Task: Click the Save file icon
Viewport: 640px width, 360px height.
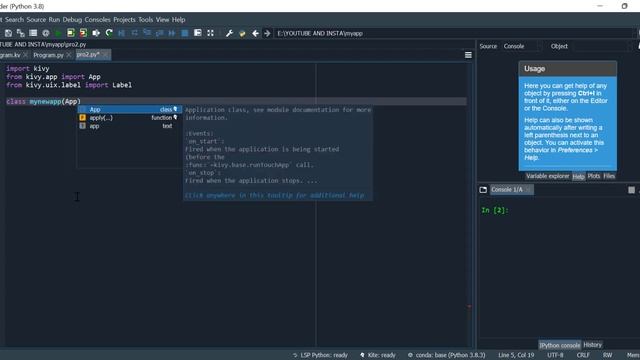Action: 8,33
